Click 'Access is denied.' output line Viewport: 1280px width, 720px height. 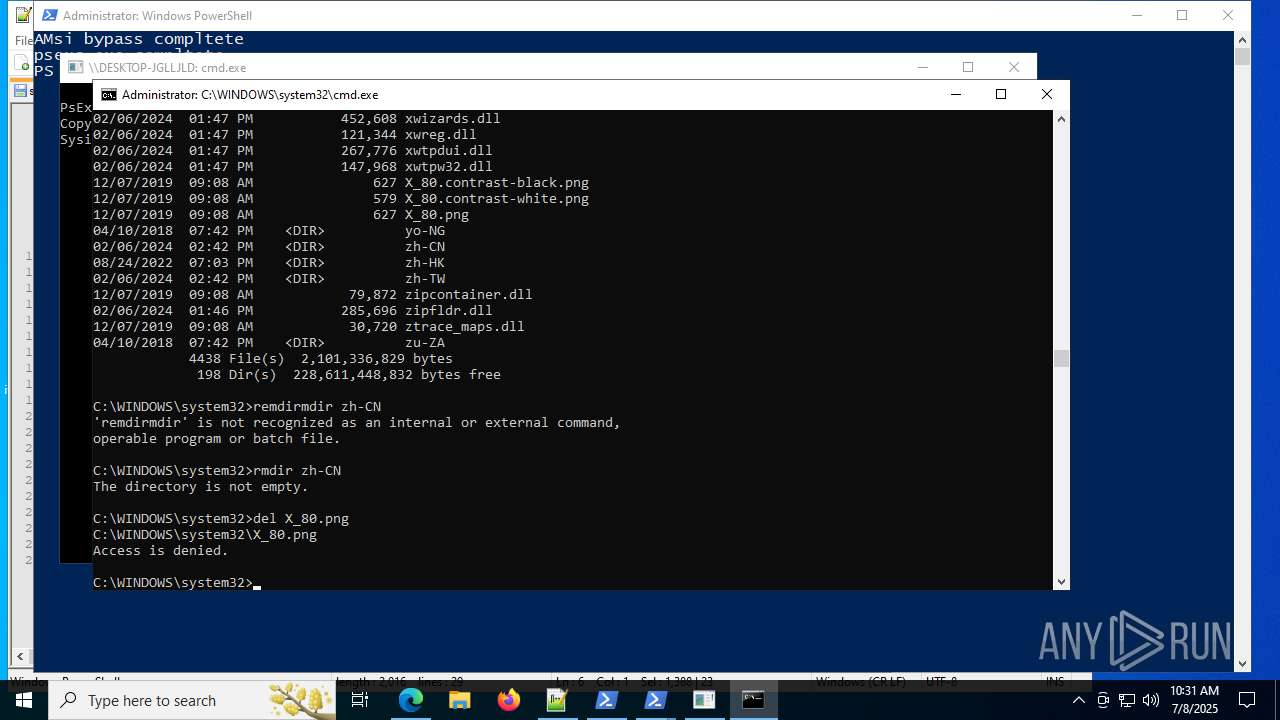click(x=161, y=550)
